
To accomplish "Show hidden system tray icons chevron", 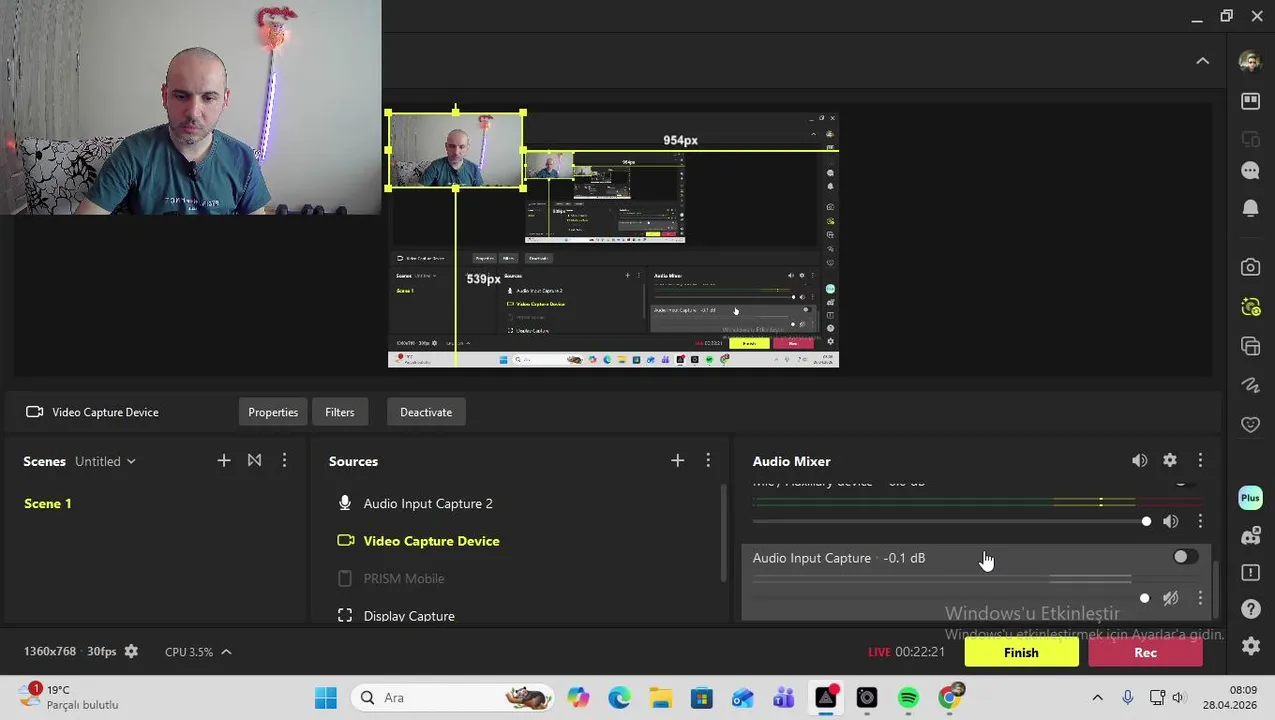I will (1097, 697).
